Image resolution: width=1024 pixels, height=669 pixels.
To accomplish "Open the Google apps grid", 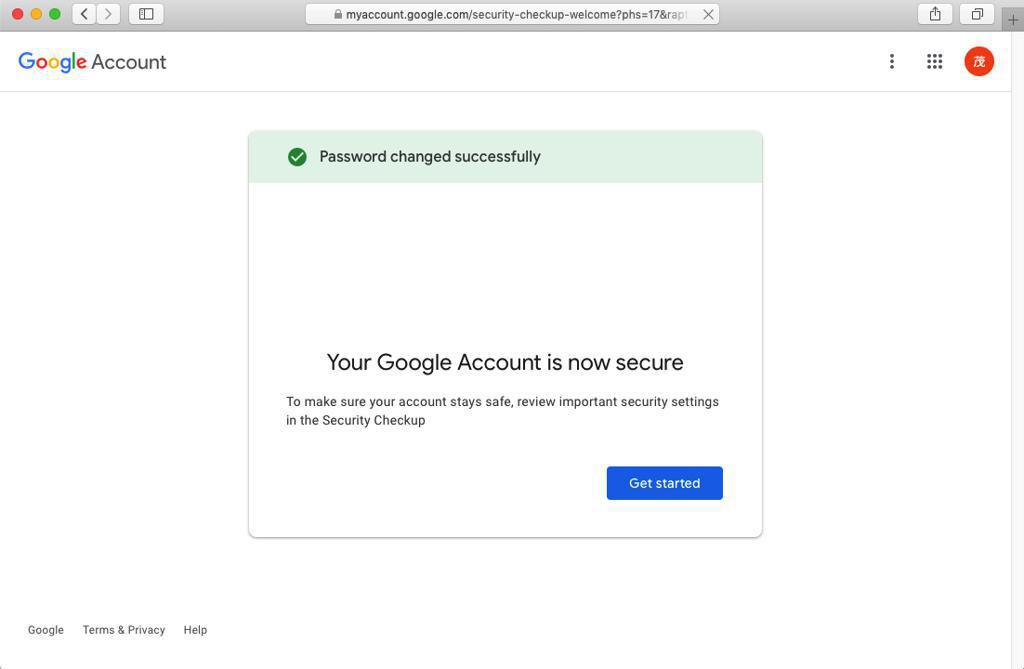I will coord(934,62).
